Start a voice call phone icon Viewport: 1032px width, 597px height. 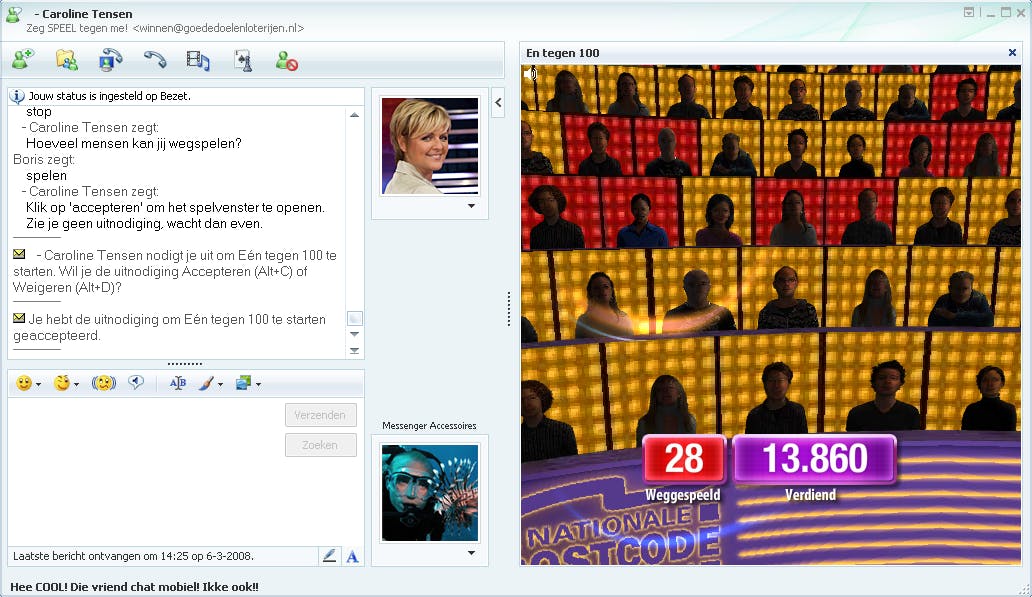[155, 61]
